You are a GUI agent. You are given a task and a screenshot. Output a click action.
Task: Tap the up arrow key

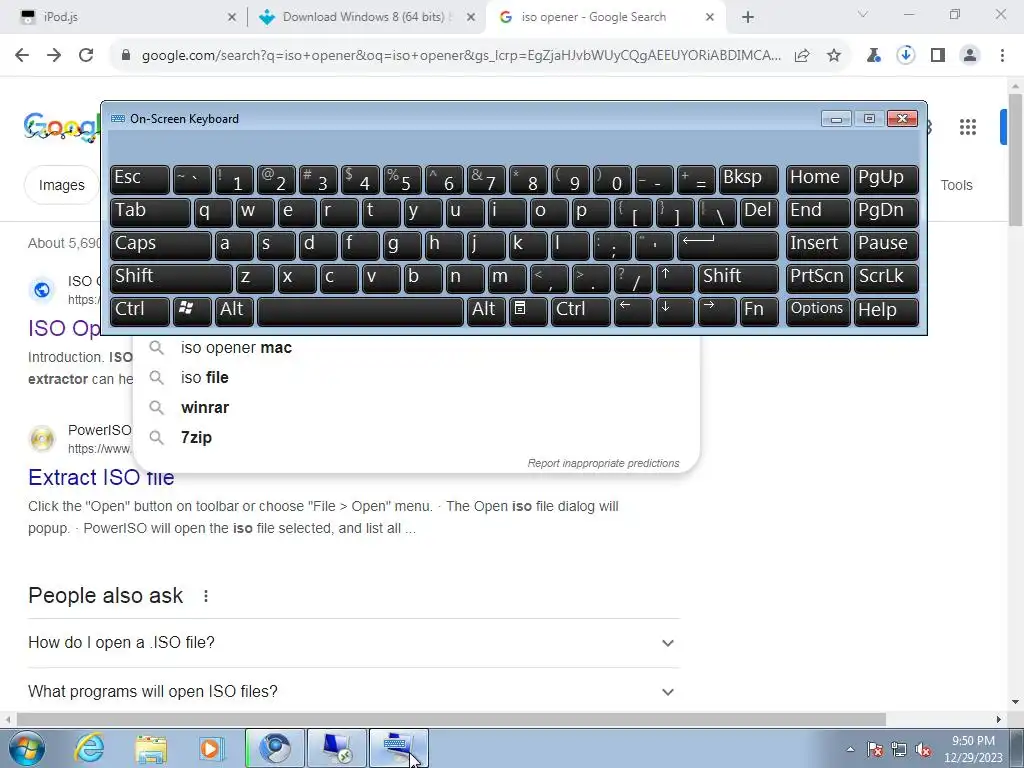point(675,278)
